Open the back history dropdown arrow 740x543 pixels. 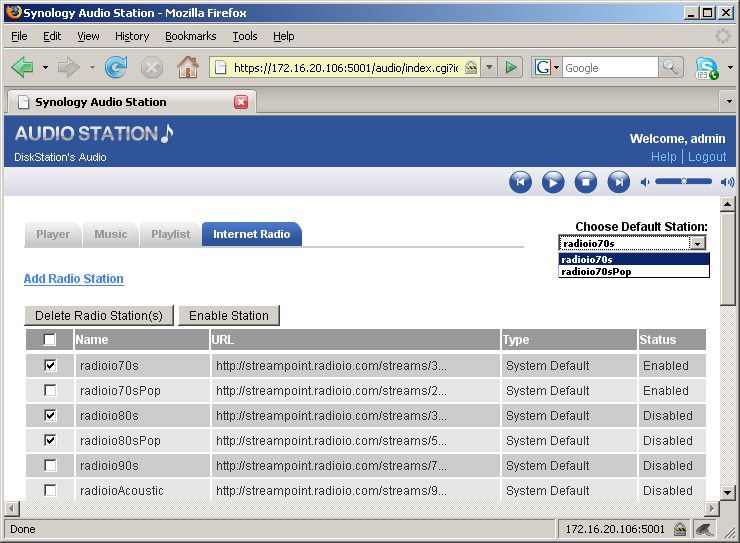pyautogui.click(x=45, y=67)
